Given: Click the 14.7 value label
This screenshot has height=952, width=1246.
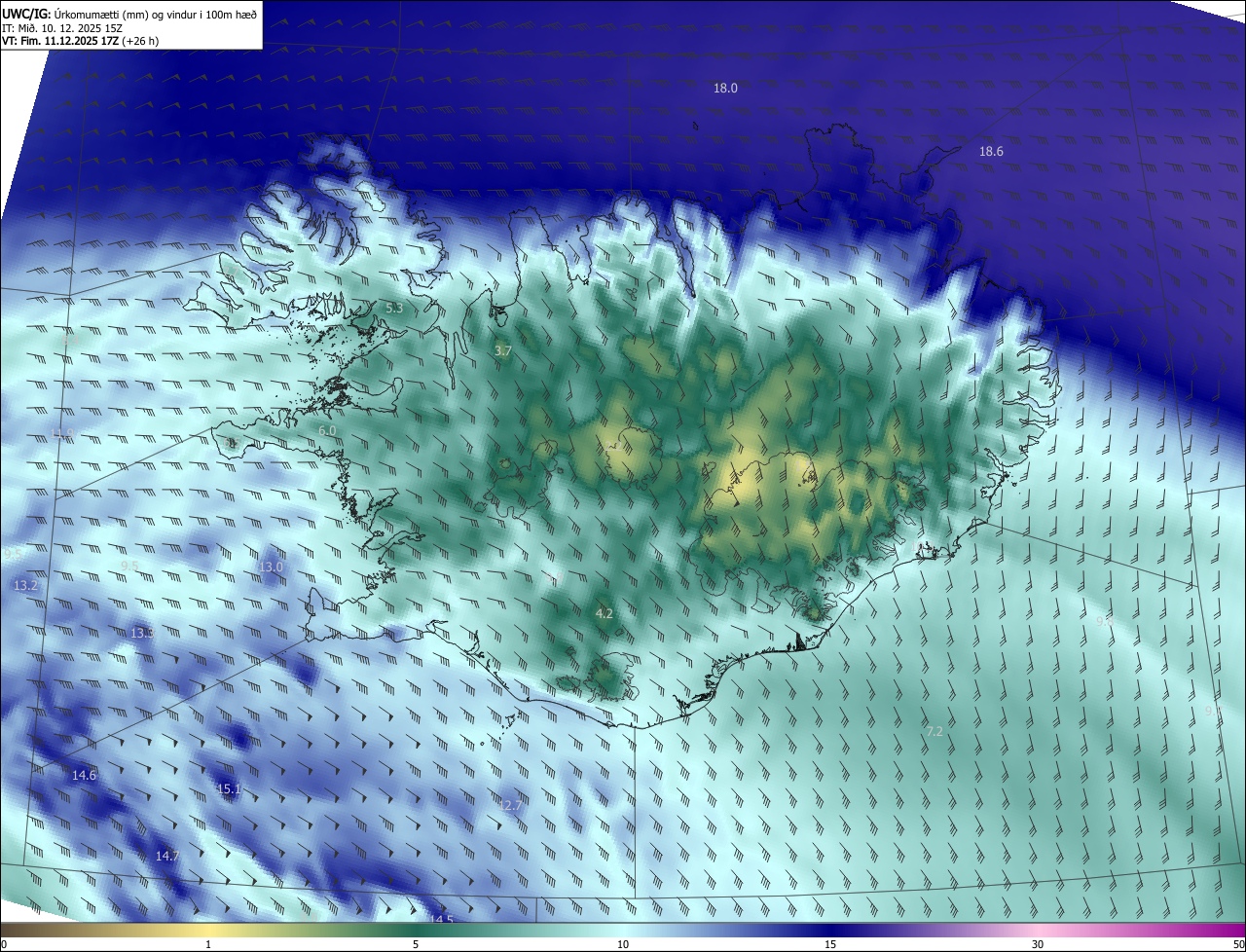Looking at the screenshot, I should (x=167, y=856).
